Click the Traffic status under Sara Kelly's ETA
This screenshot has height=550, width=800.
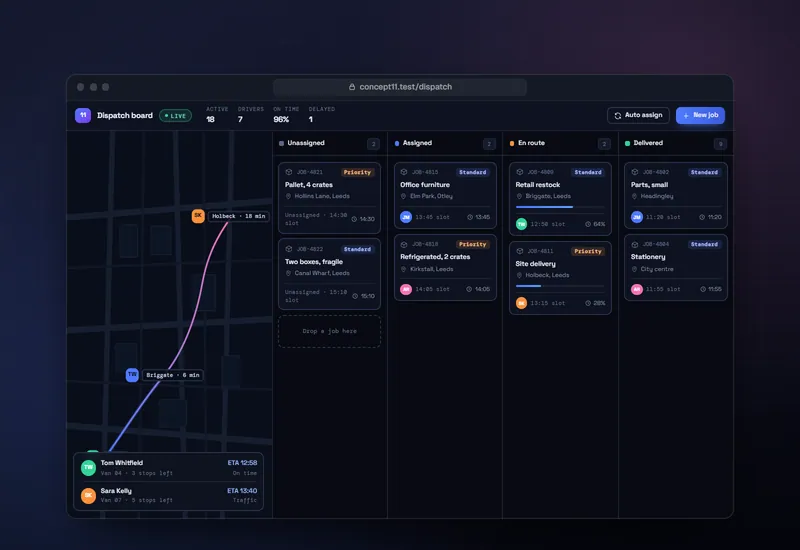point(245,501)
